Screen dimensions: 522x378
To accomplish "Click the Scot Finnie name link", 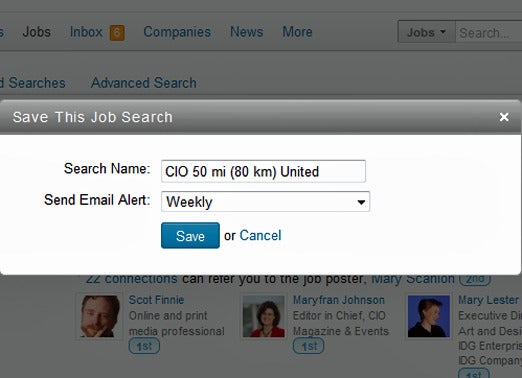I will tap(156, 300).
